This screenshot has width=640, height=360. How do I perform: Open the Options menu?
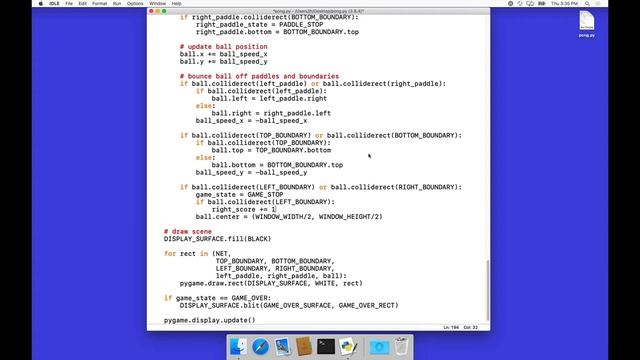point(135,3)
